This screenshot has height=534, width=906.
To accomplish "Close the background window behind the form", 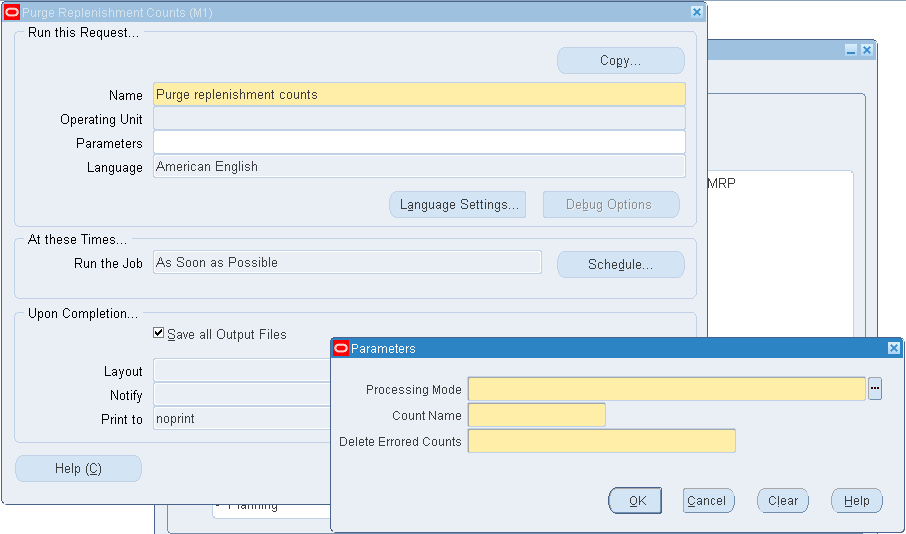I will click(x=867, y=50).
